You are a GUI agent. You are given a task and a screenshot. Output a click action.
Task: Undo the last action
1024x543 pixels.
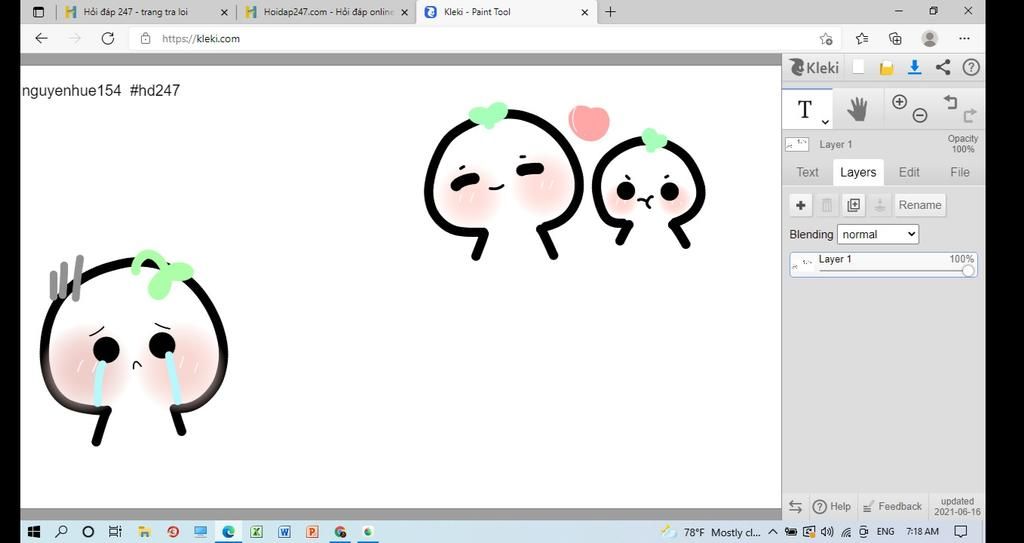pyautogui.click(x=950, y=102)
